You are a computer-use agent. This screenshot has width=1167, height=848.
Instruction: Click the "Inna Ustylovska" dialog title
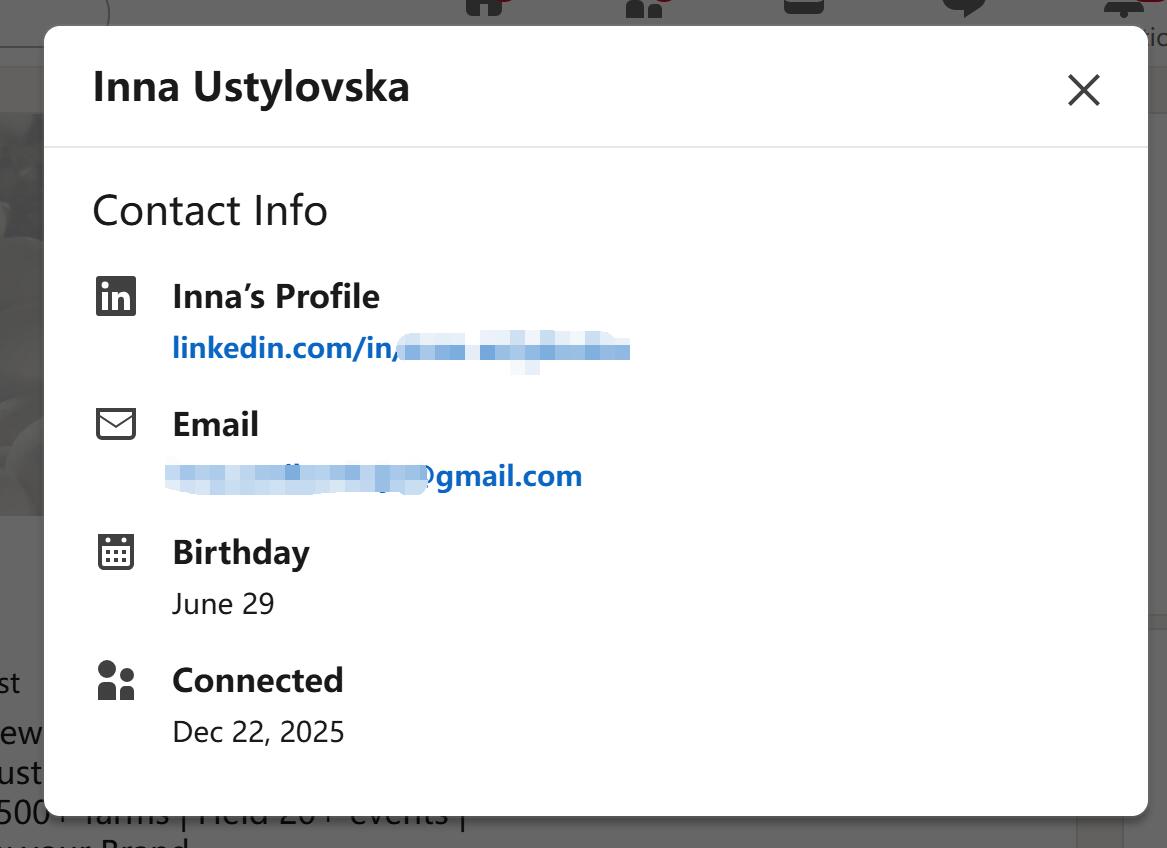252,87
